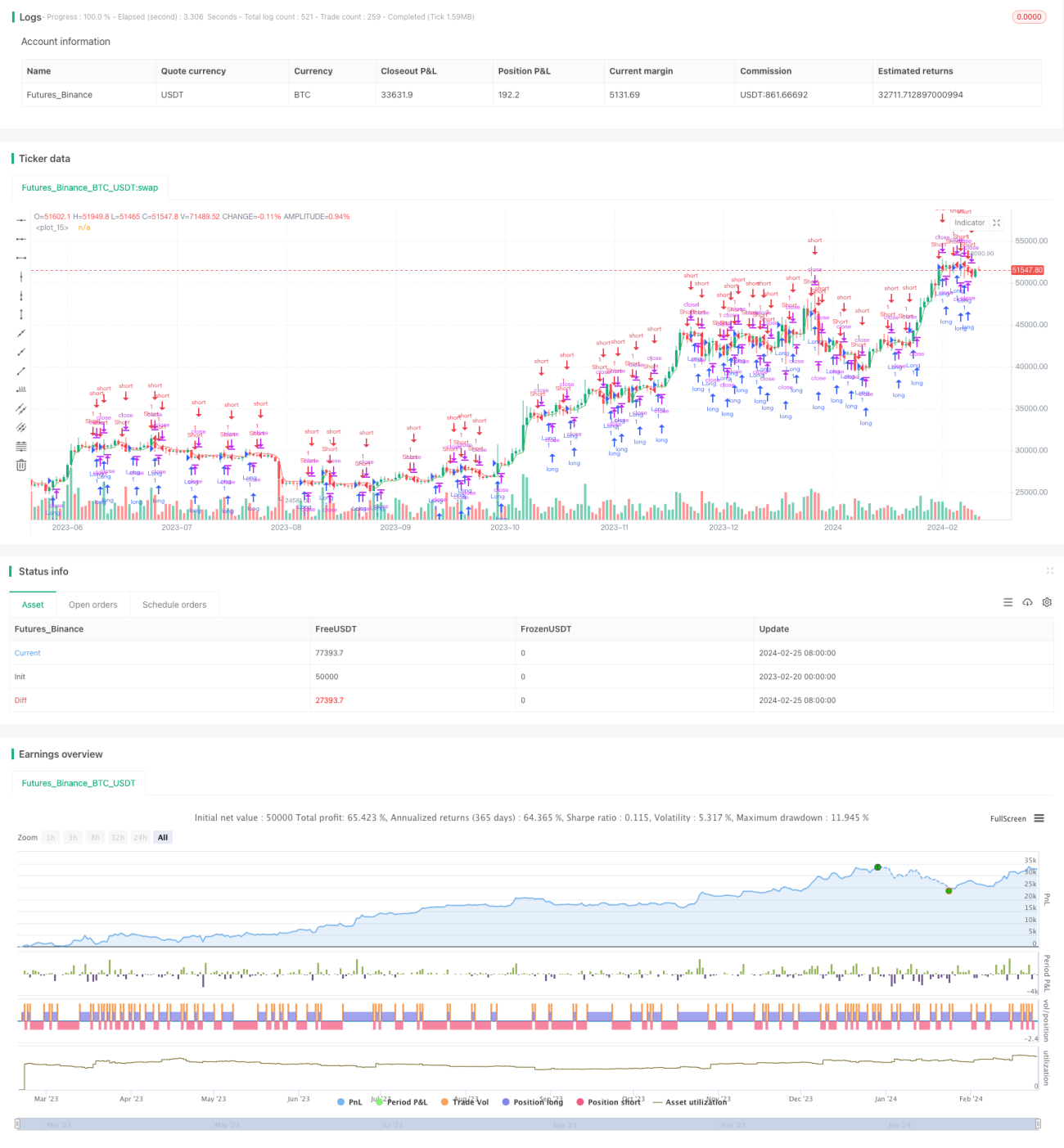Image resolution: width=1064 pixels, height=1148 pixels.
Task: Switch to the Schedule orders tab
Action: [174, 605]
